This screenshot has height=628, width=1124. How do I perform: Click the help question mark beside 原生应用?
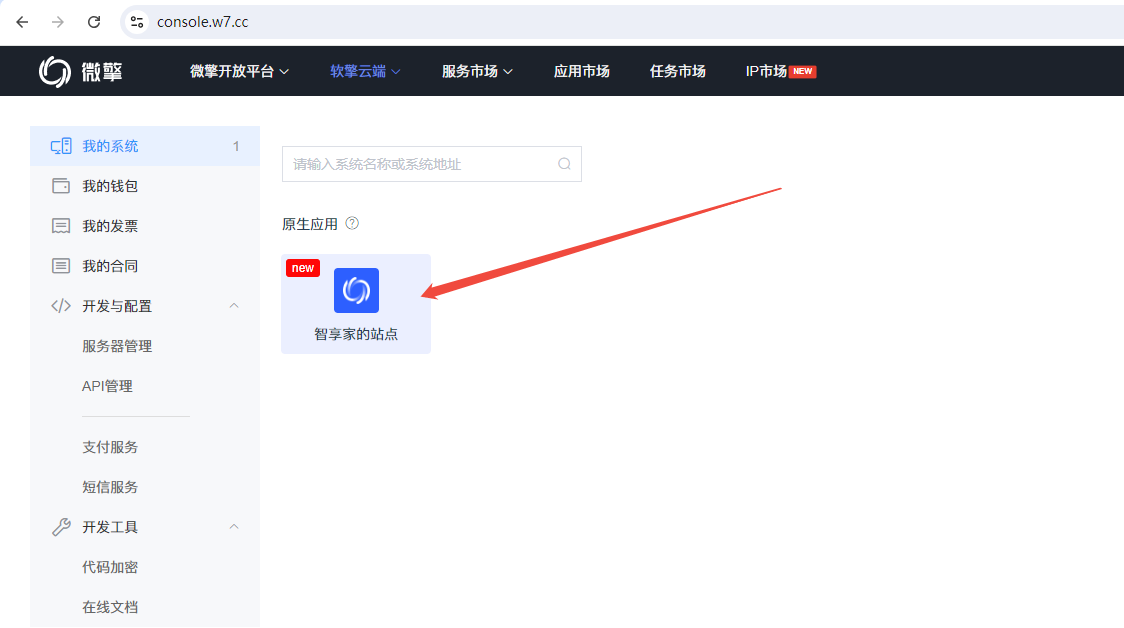click(x=352, y=224)
